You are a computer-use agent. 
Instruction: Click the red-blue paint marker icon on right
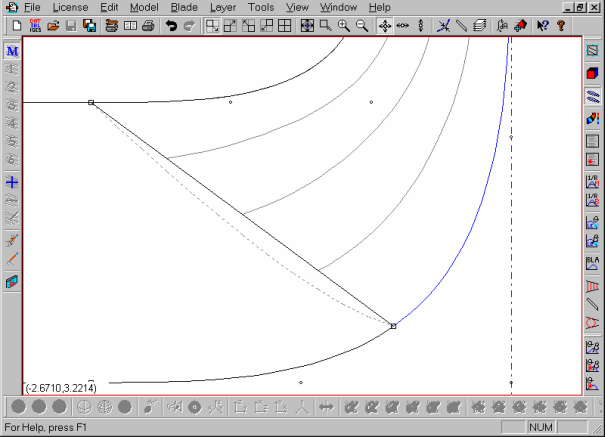pos(593,118)
